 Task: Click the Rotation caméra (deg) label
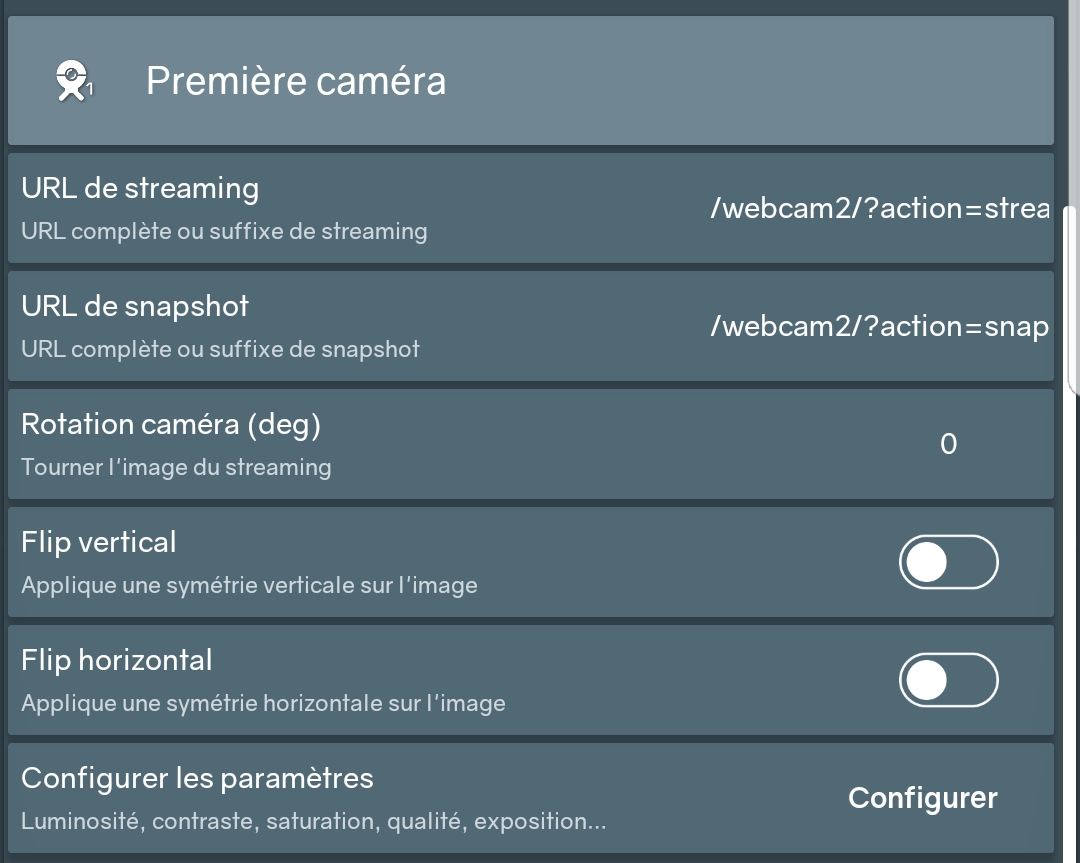(x=171, y=424)
